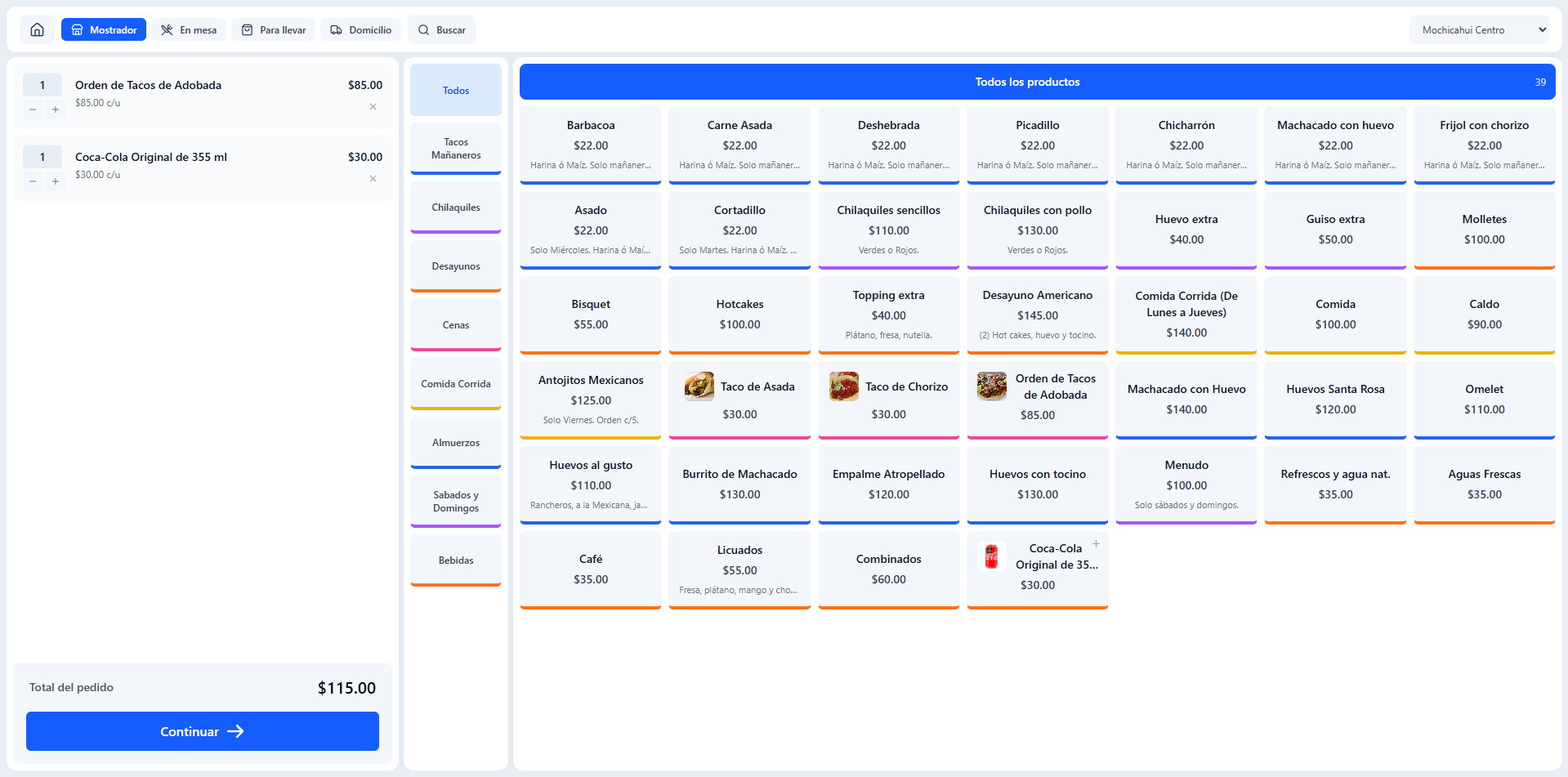Click the Taco de Chorizo thumbnail image

(844, 386)
